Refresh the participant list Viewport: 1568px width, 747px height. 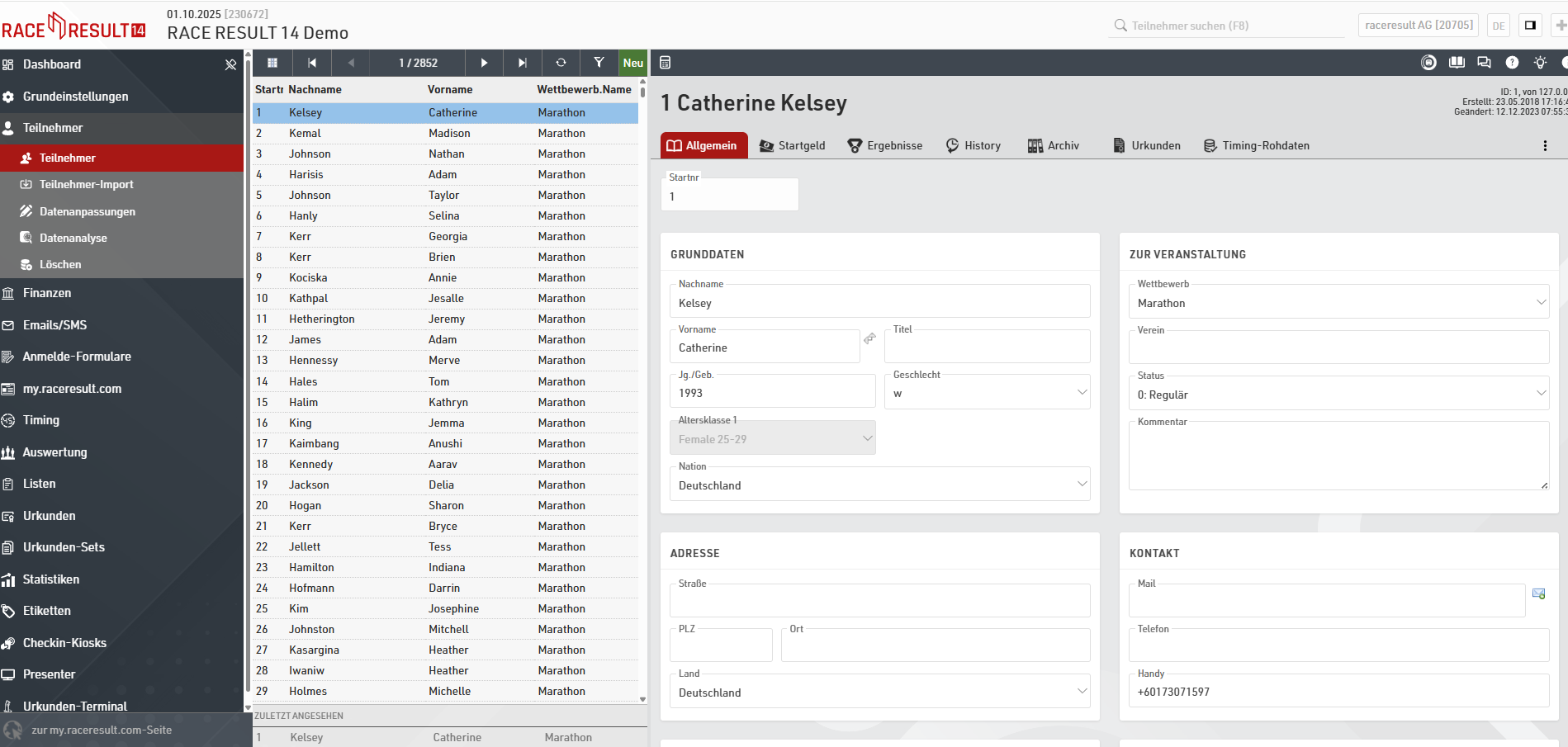561,63
